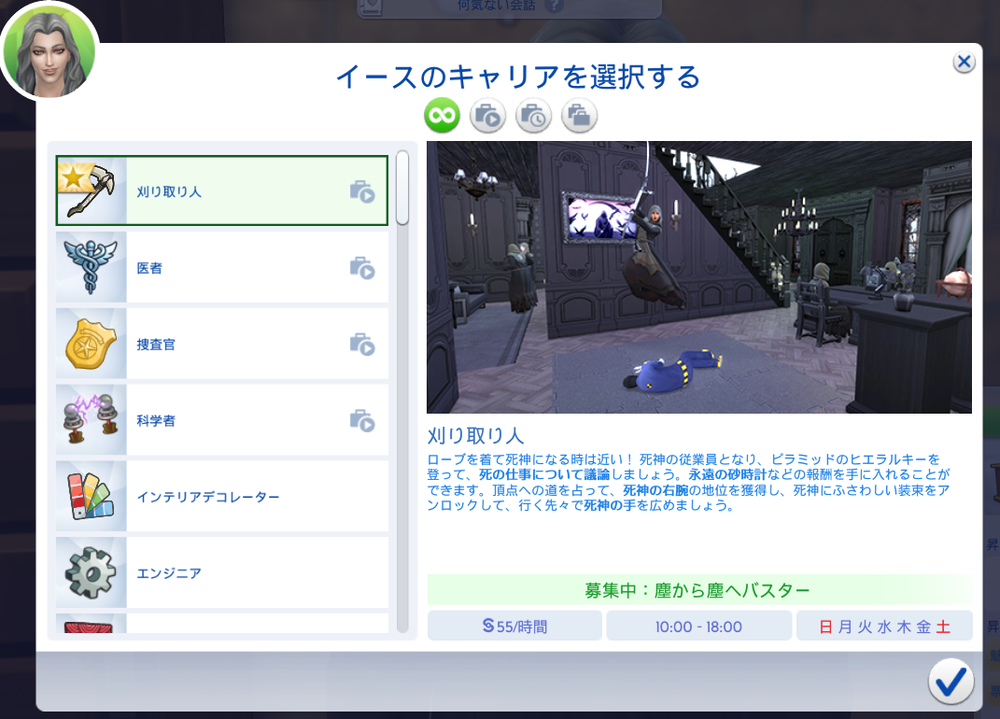Pick the 捜査官 career

(x=222, y=344)
